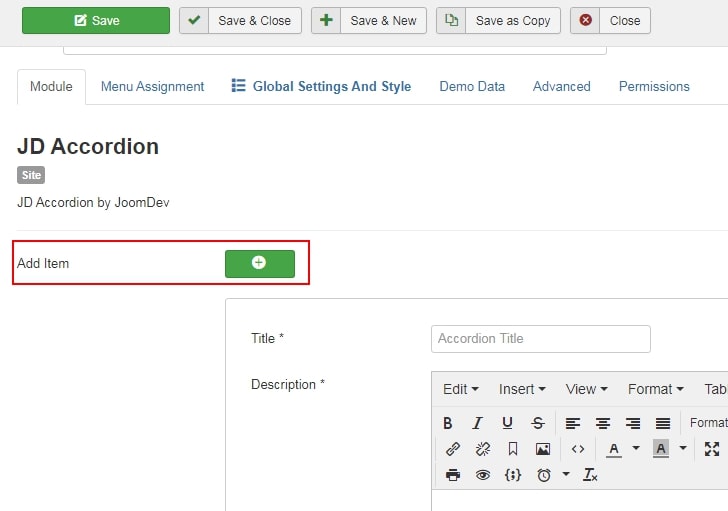
Task: Click the 'JD Accordion by JoomDev' text
Action: 93,203
